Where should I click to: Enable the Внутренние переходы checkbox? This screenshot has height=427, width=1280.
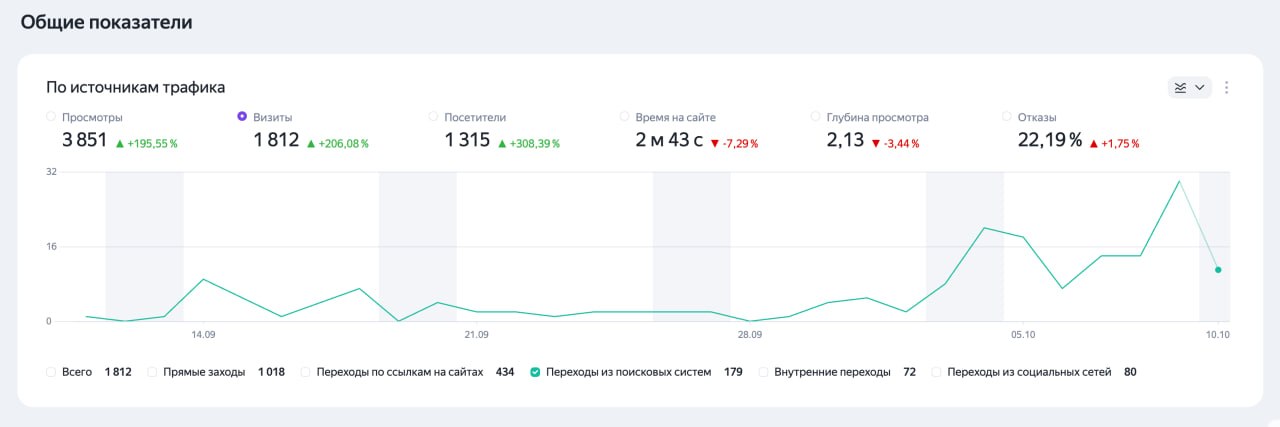point(764,372)
